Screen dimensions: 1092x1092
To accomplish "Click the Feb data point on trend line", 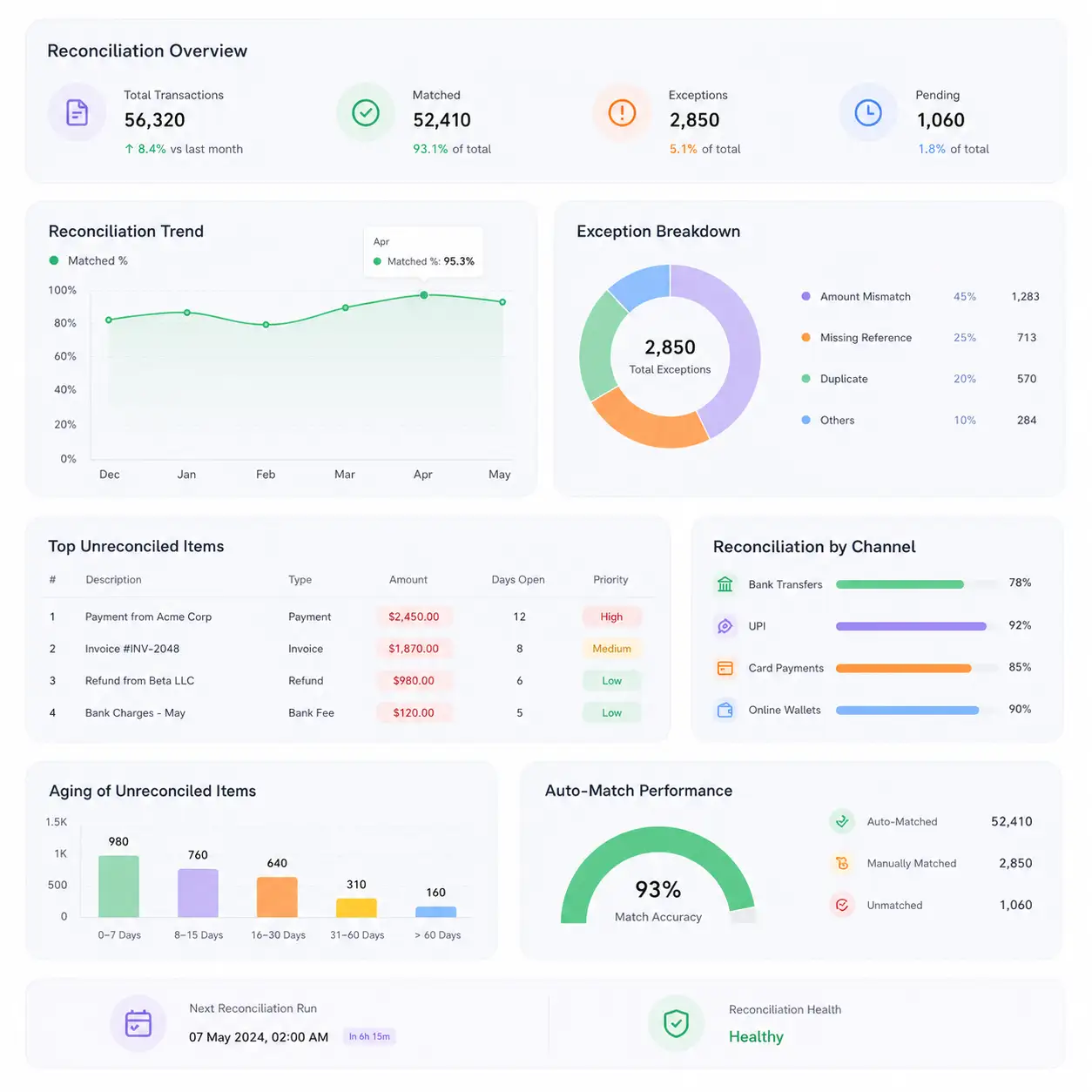I will [266, 325].
